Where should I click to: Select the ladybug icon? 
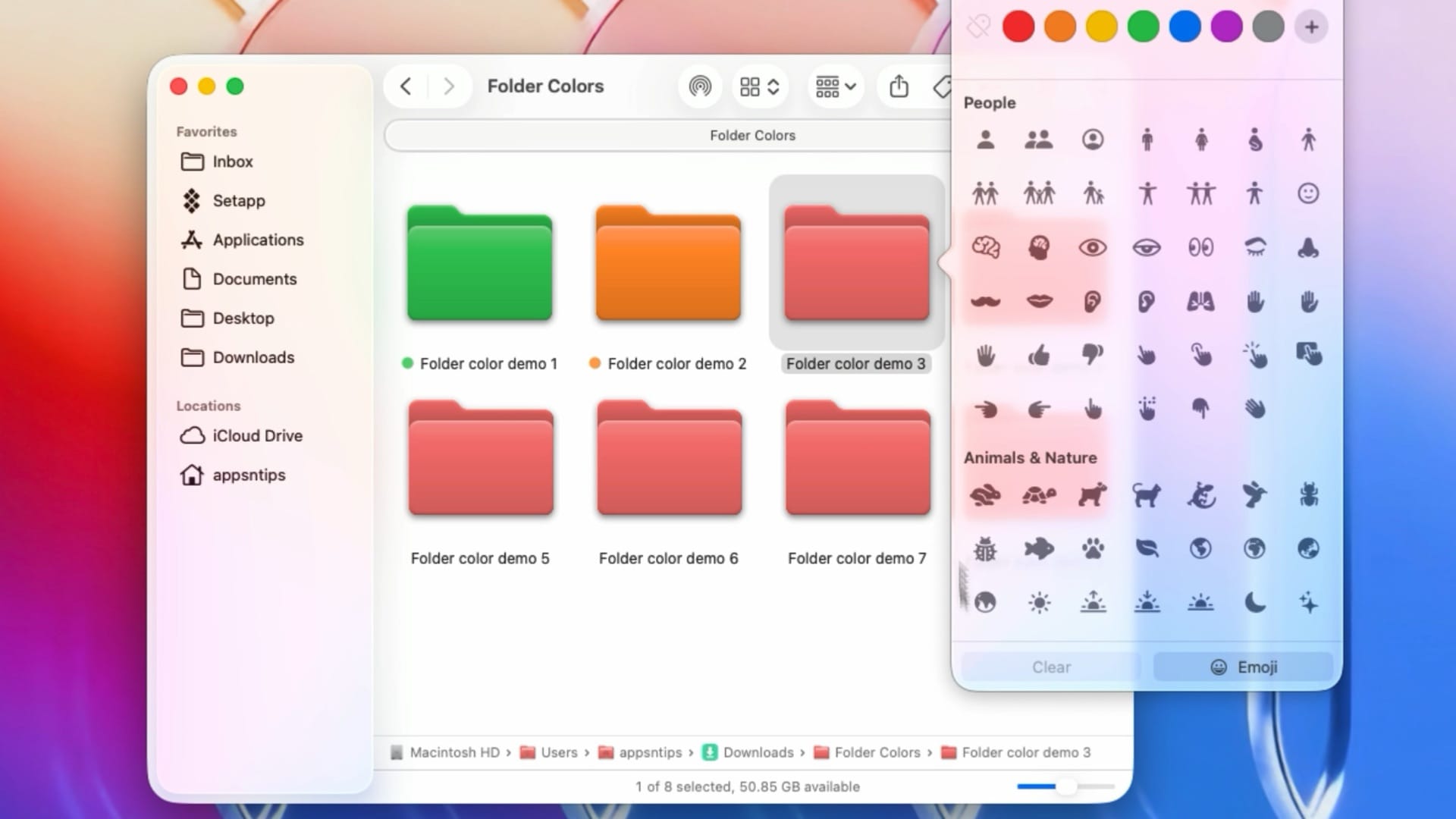point(984,548)
